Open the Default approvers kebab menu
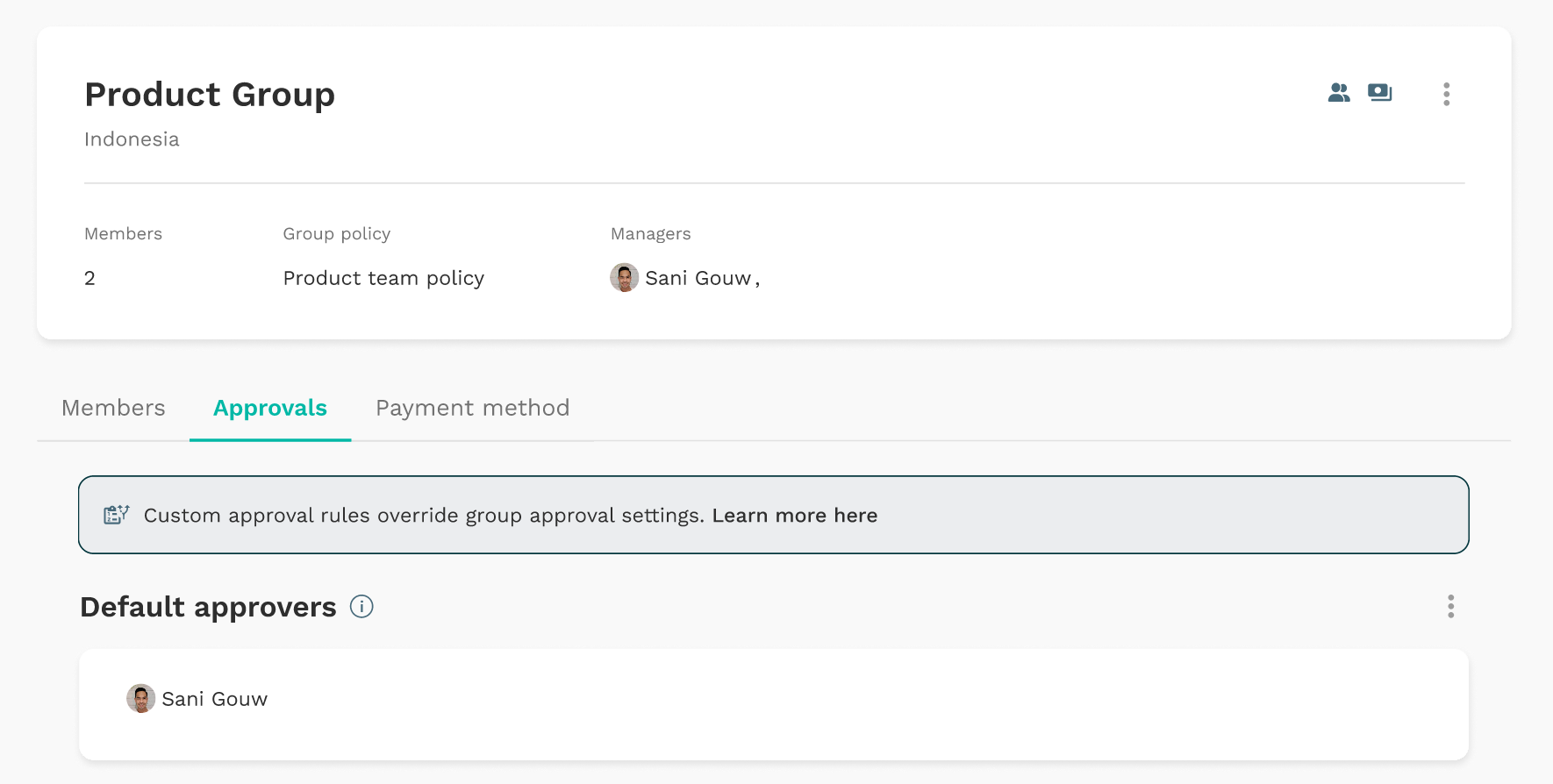This screenshot has height=784, width=1553. click(x=1451, y=606)
